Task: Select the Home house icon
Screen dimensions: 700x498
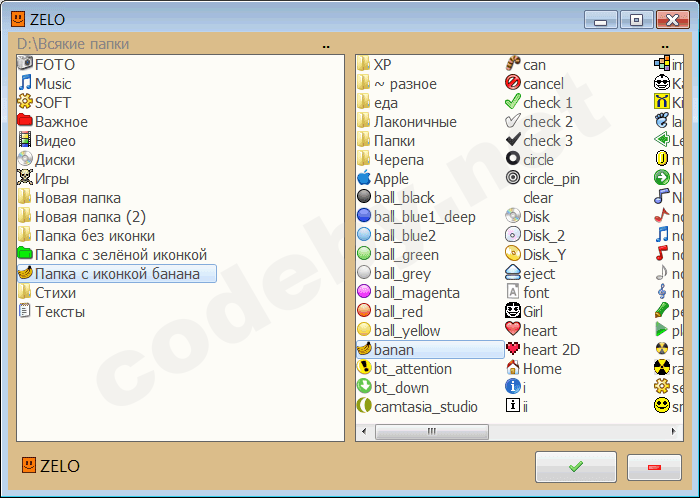Action: (x=513, y=368)
